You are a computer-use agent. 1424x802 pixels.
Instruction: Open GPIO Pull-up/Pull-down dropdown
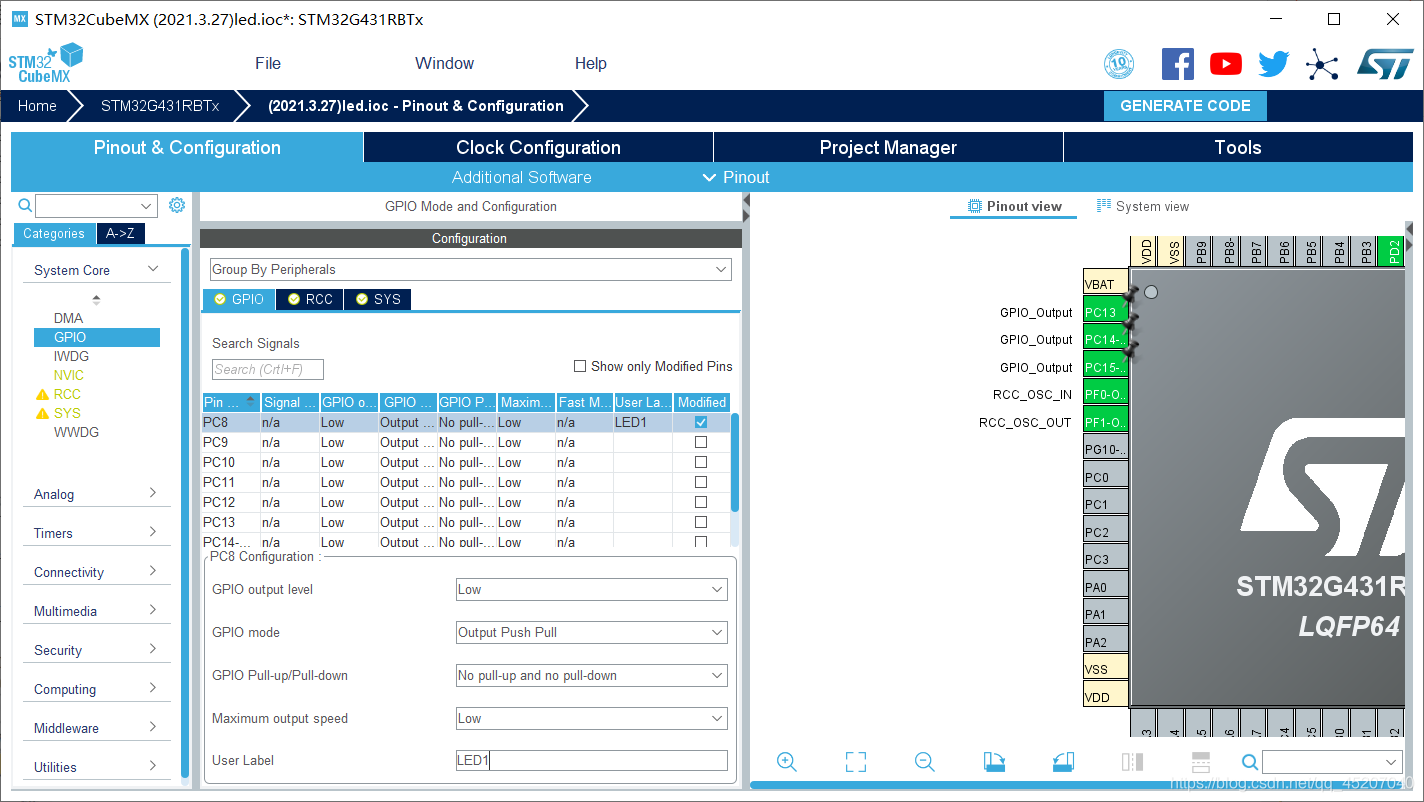(591, 675)
